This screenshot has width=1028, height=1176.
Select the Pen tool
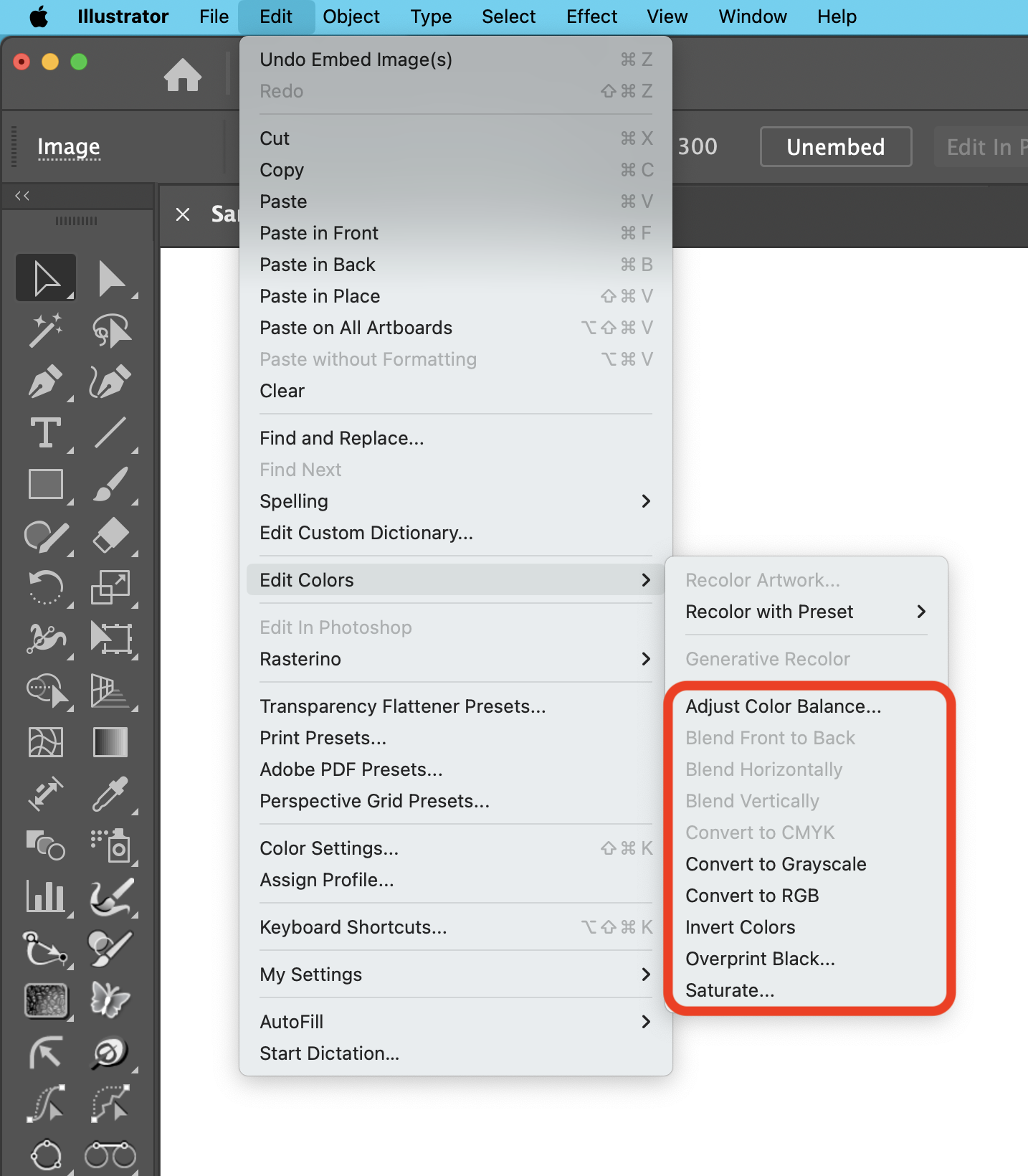pos(44,381)
